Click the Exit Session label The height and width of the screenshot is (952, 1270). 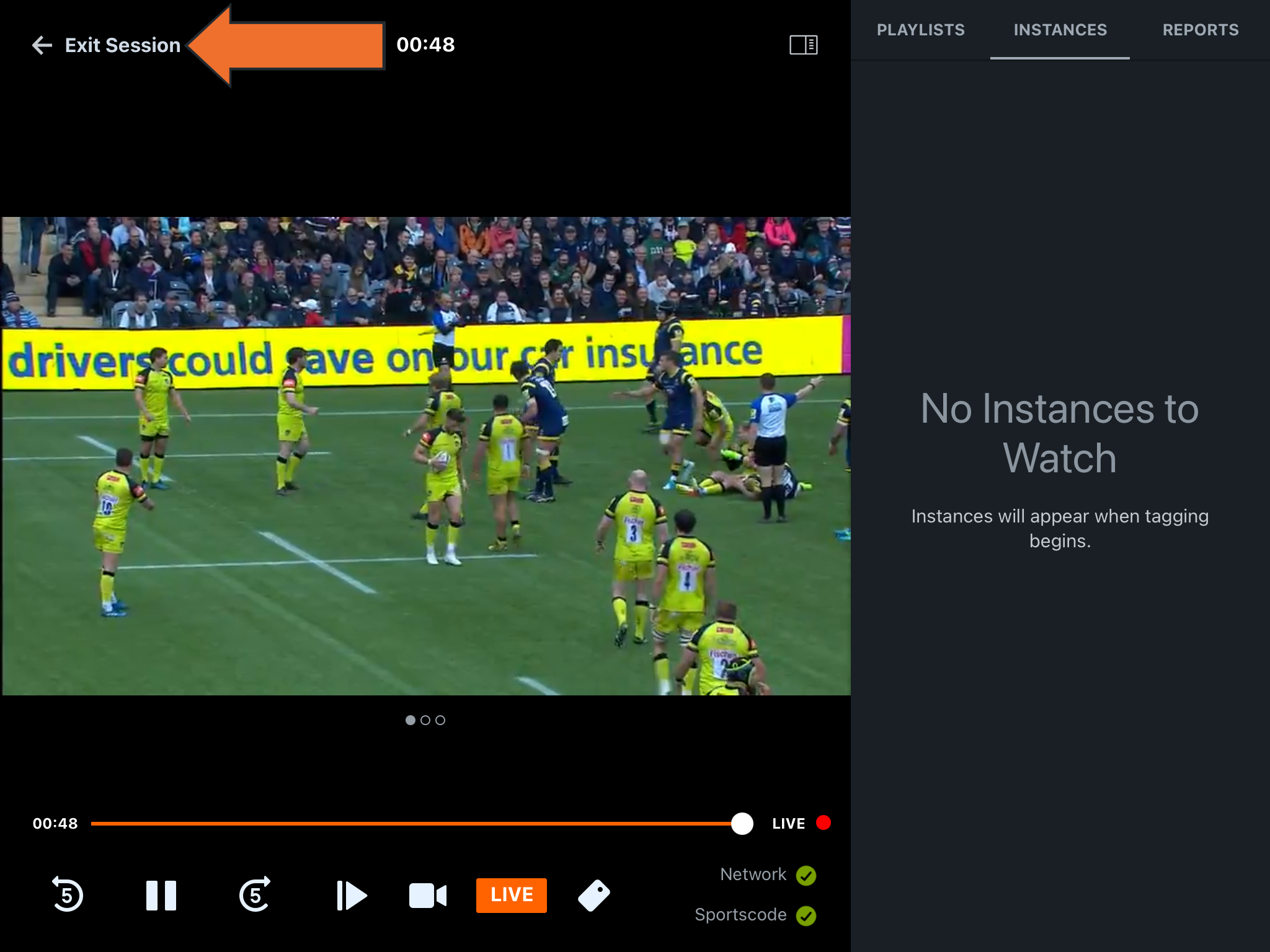(x=123, y=45)
